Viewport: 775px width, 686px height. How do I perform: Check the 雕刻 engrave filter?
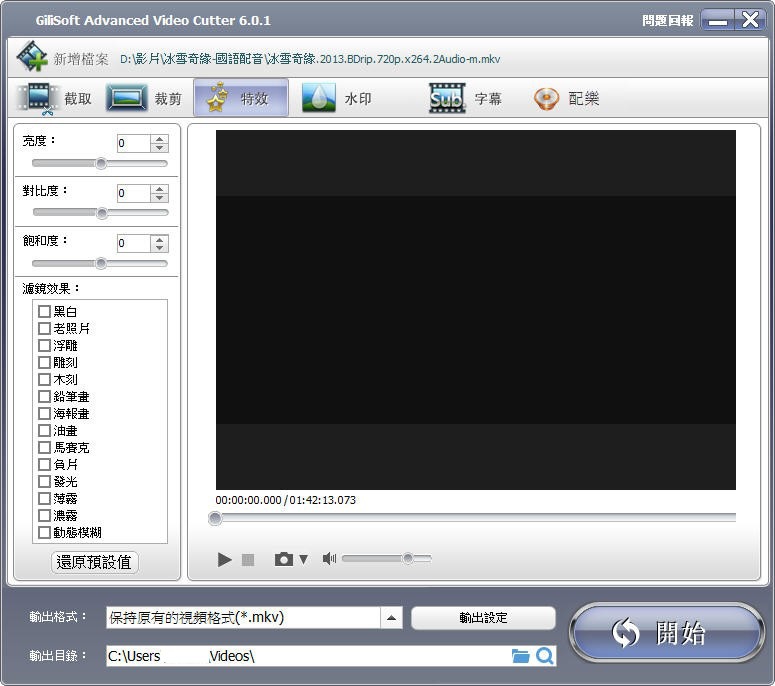(x=44, y=362)
